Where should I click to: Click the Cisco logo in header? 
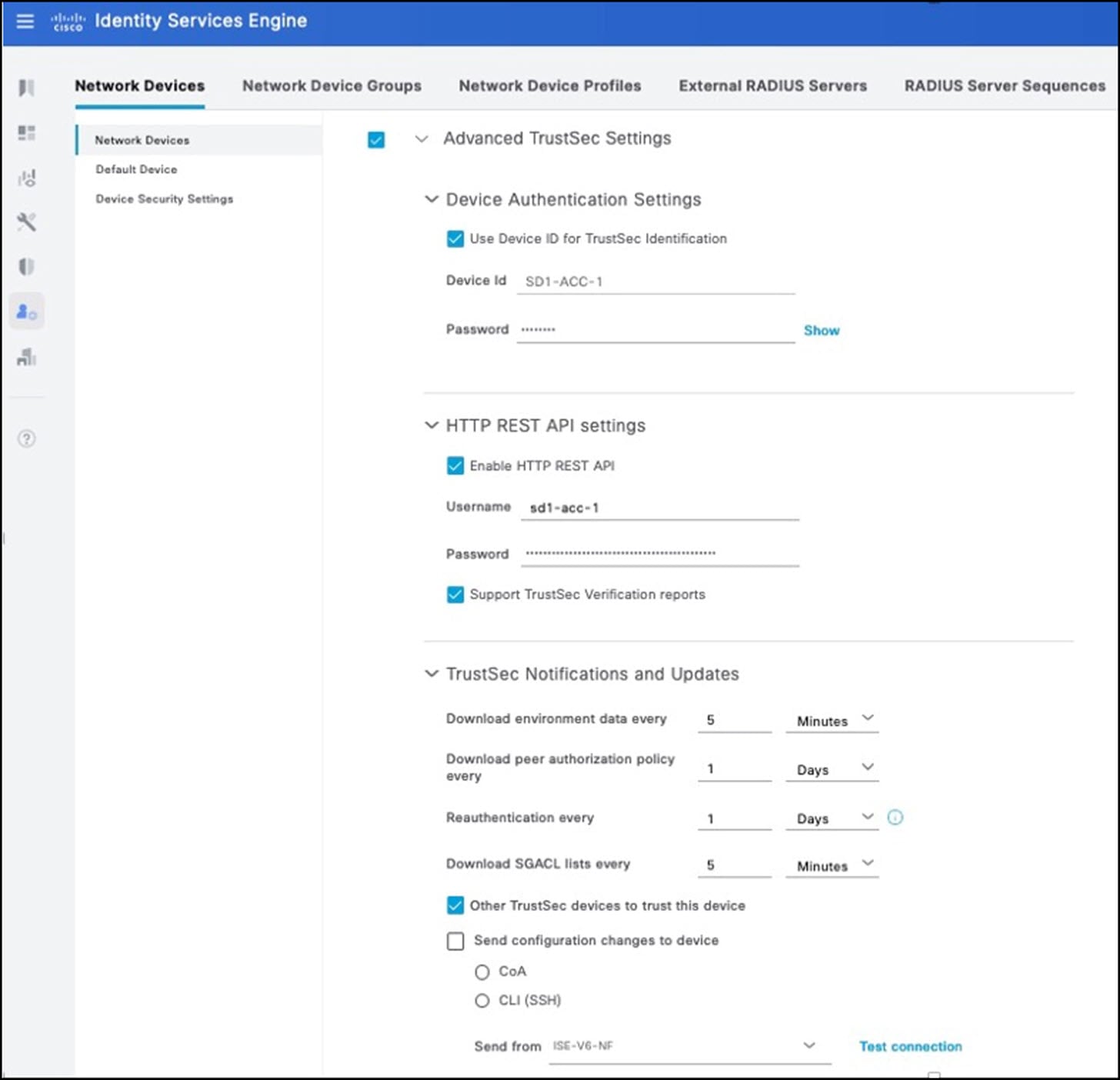pyautogui.click(x=68, y=22)
